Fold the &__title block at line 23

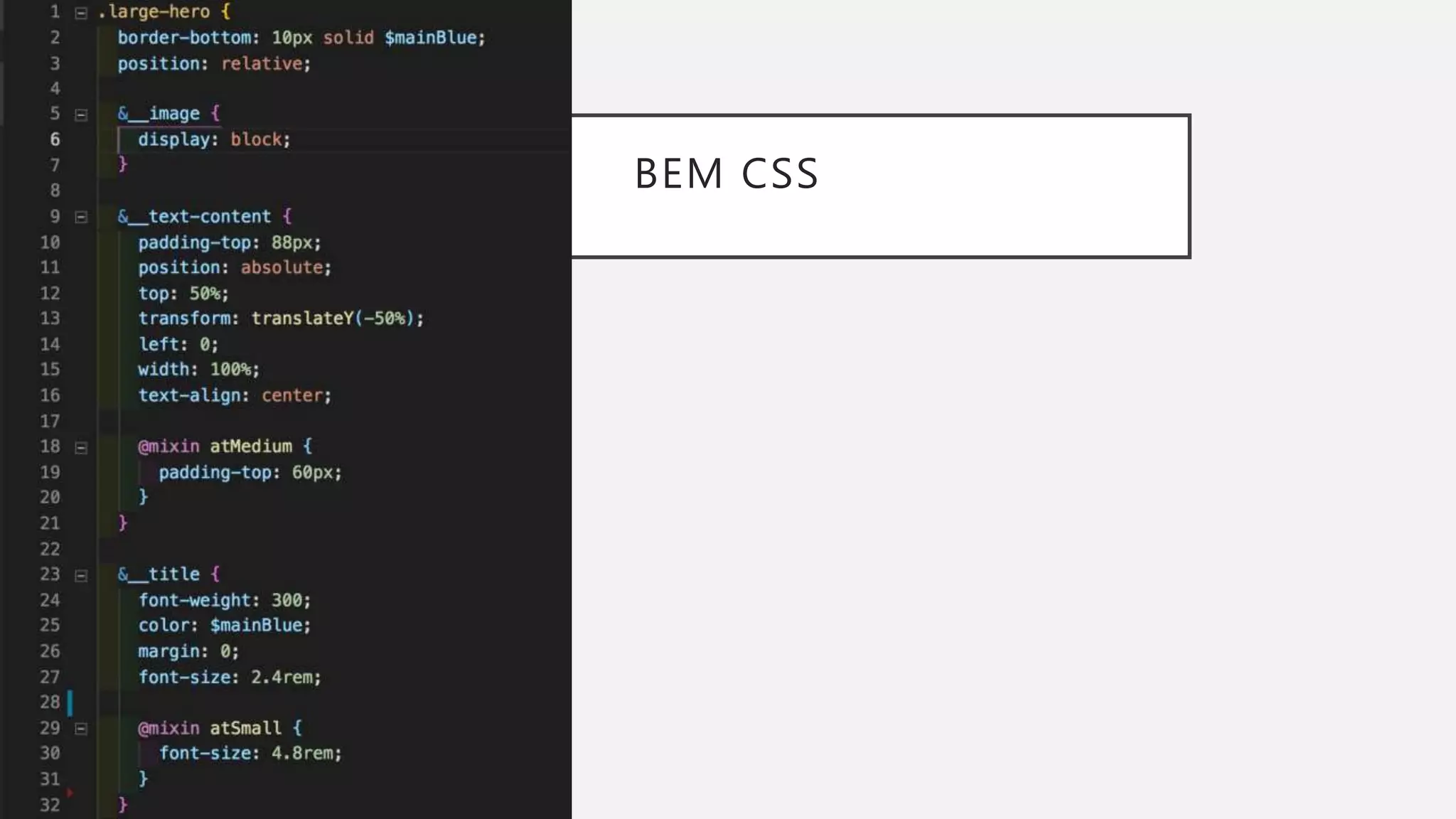pos(81,575)
